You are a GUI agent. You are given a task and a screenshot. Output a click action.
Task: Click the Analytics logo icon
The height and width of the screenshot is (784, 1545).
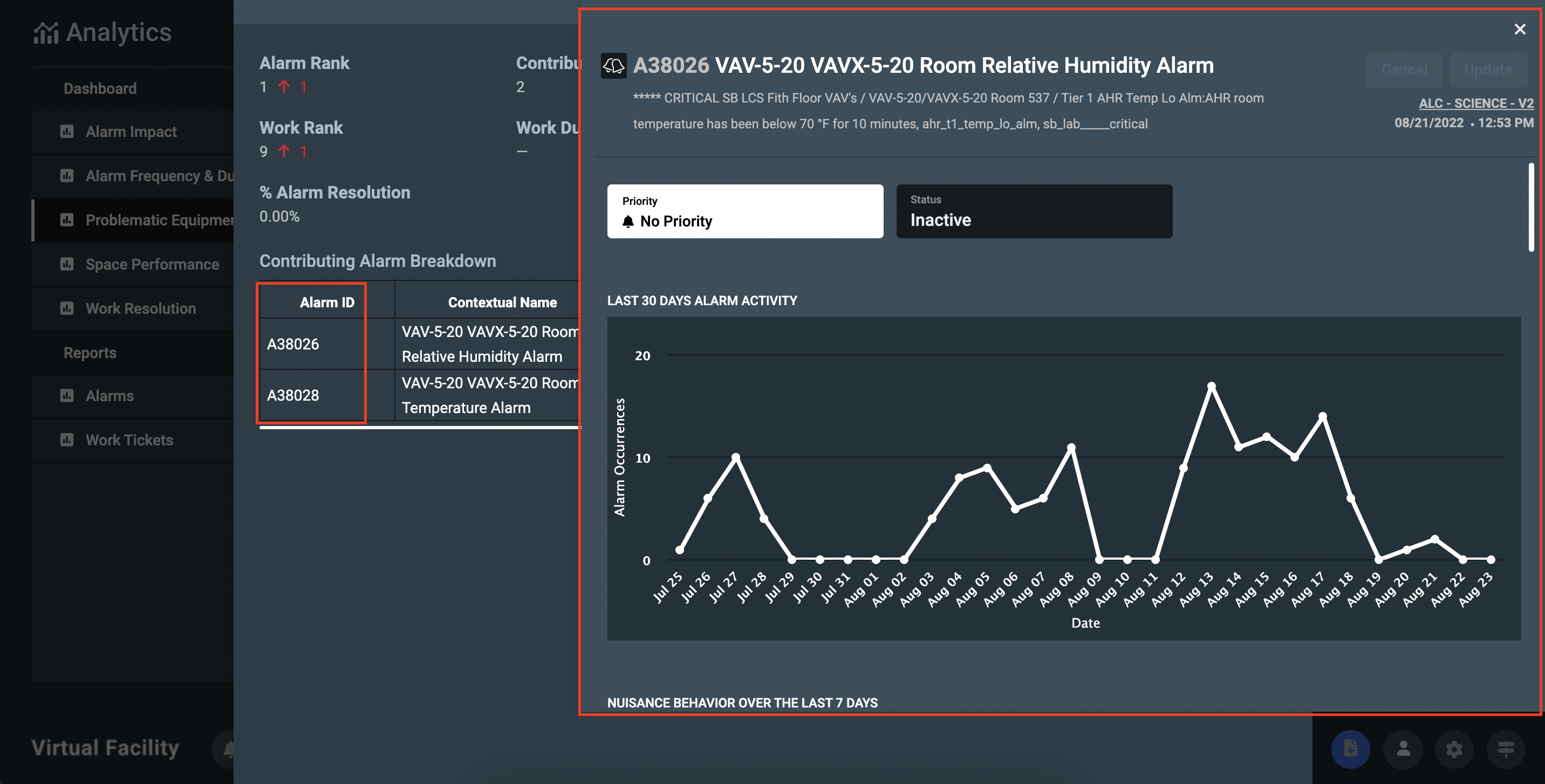coord(45,32)
